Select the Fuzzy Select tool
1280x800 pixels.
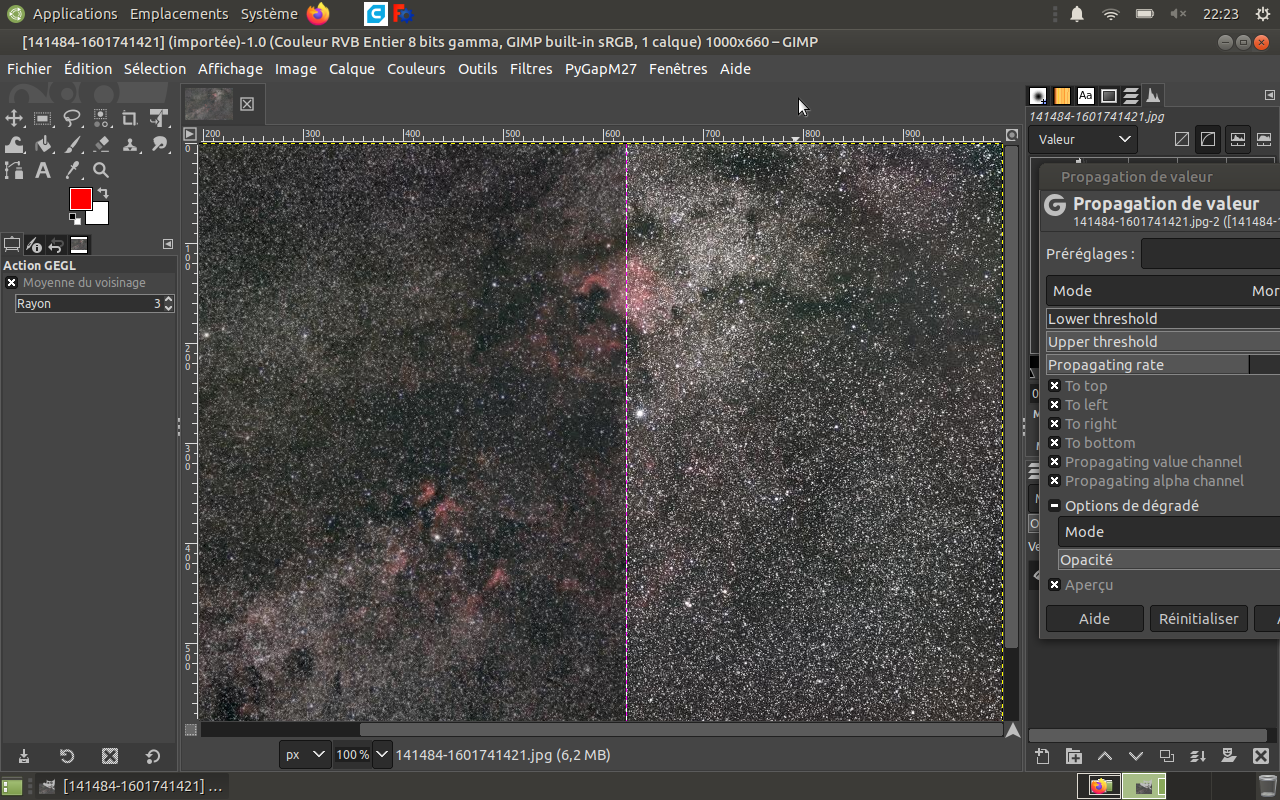pos(101,118)
